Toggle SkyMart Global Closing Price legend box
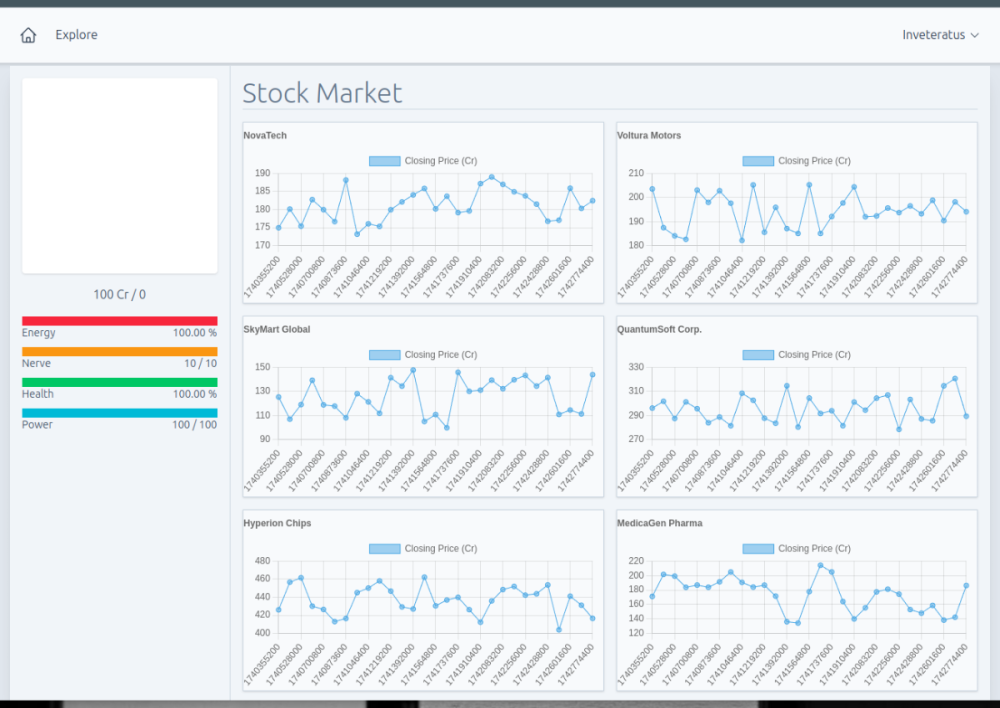 pos(385,355)
